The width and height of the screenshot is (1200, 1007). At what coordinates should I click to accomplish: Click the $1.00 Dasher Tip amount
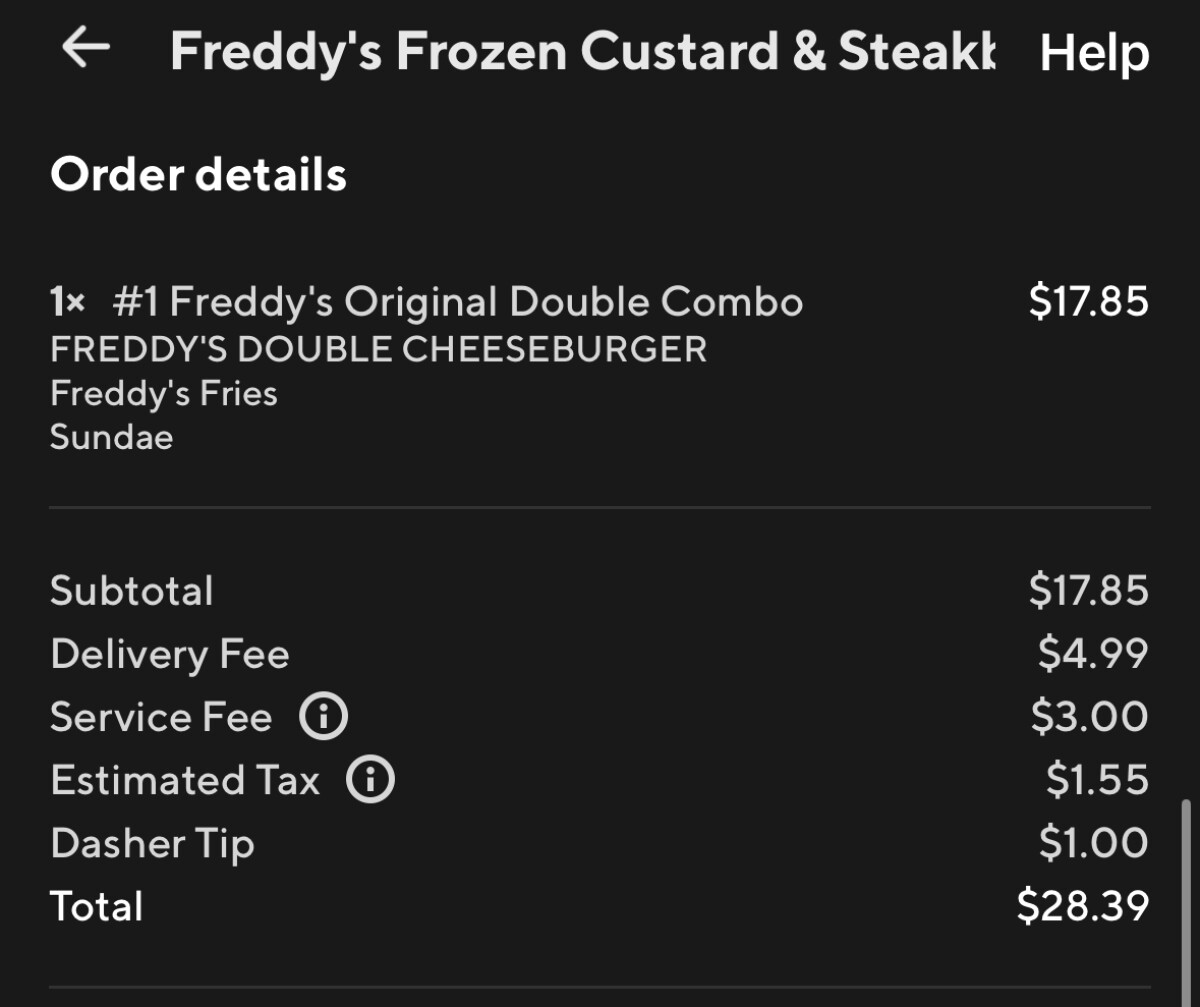(1093, 843)
